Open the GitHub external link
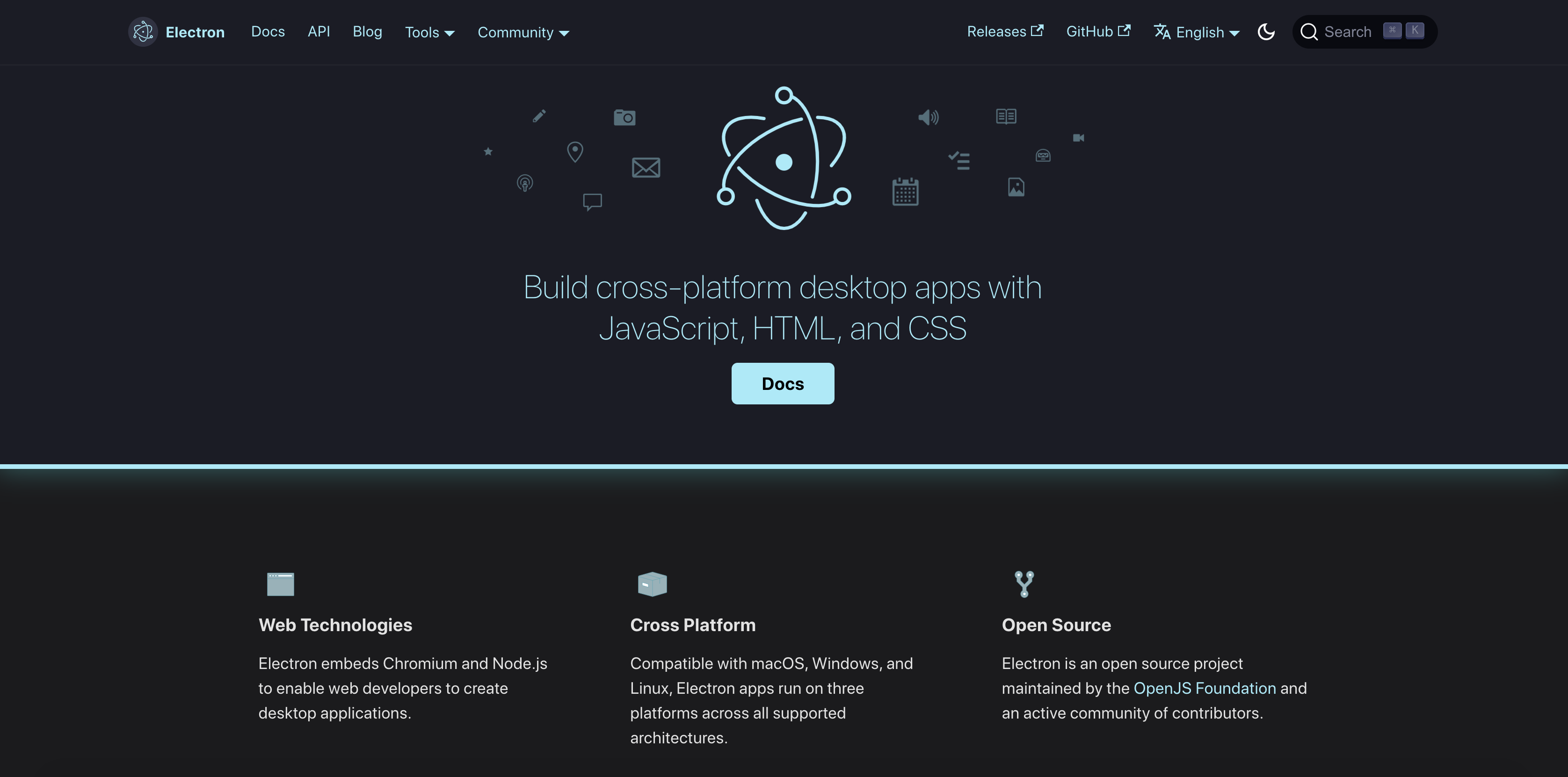Image resolution: width=1568 pixels, height=777 pixels. [1098, 32]
